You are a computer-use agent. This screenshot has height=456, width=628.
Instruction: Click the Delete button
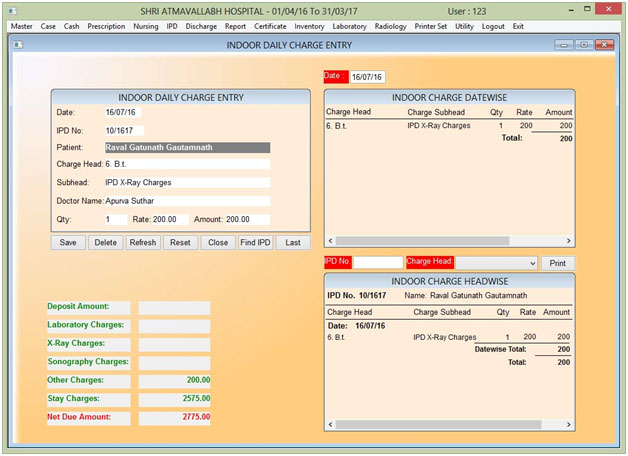click(105, 242)
